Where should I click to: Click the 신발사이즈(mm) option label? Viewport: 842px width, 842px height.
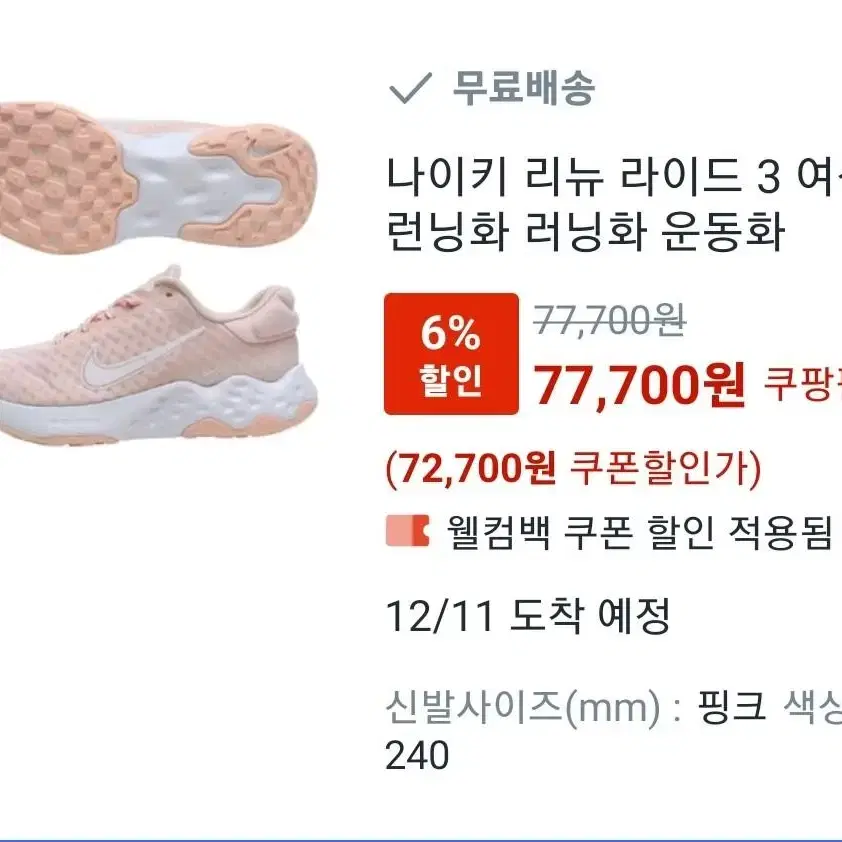pos(522,707)
